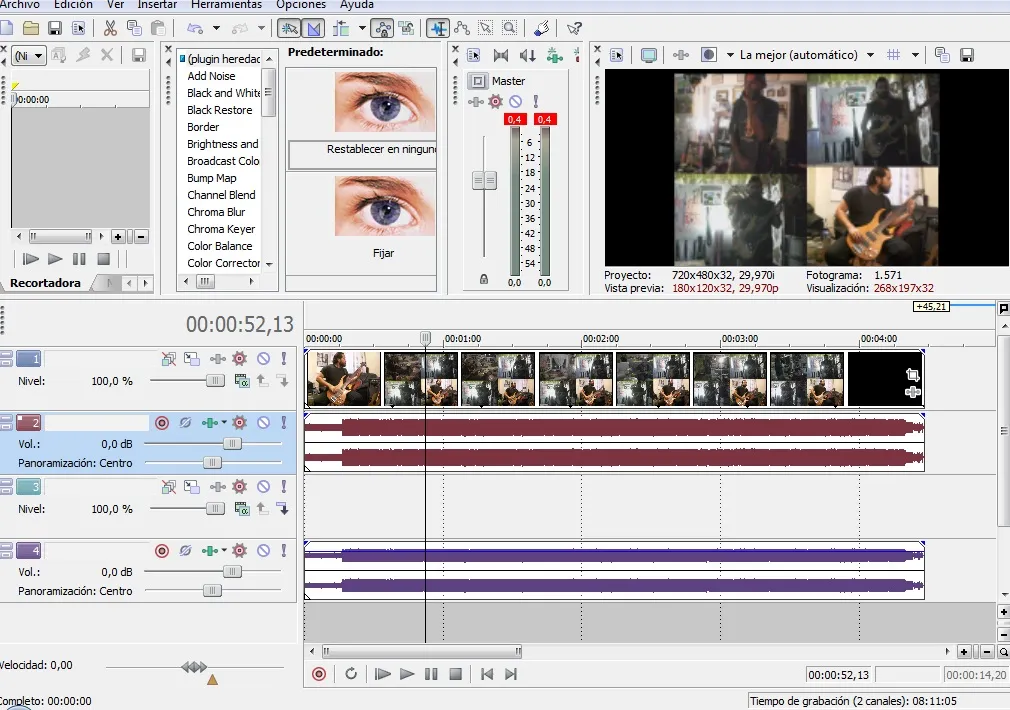This screenshot has width=1010, height=710.
Task: Open Track FX on audio track 2
Action: click(239, 423)
